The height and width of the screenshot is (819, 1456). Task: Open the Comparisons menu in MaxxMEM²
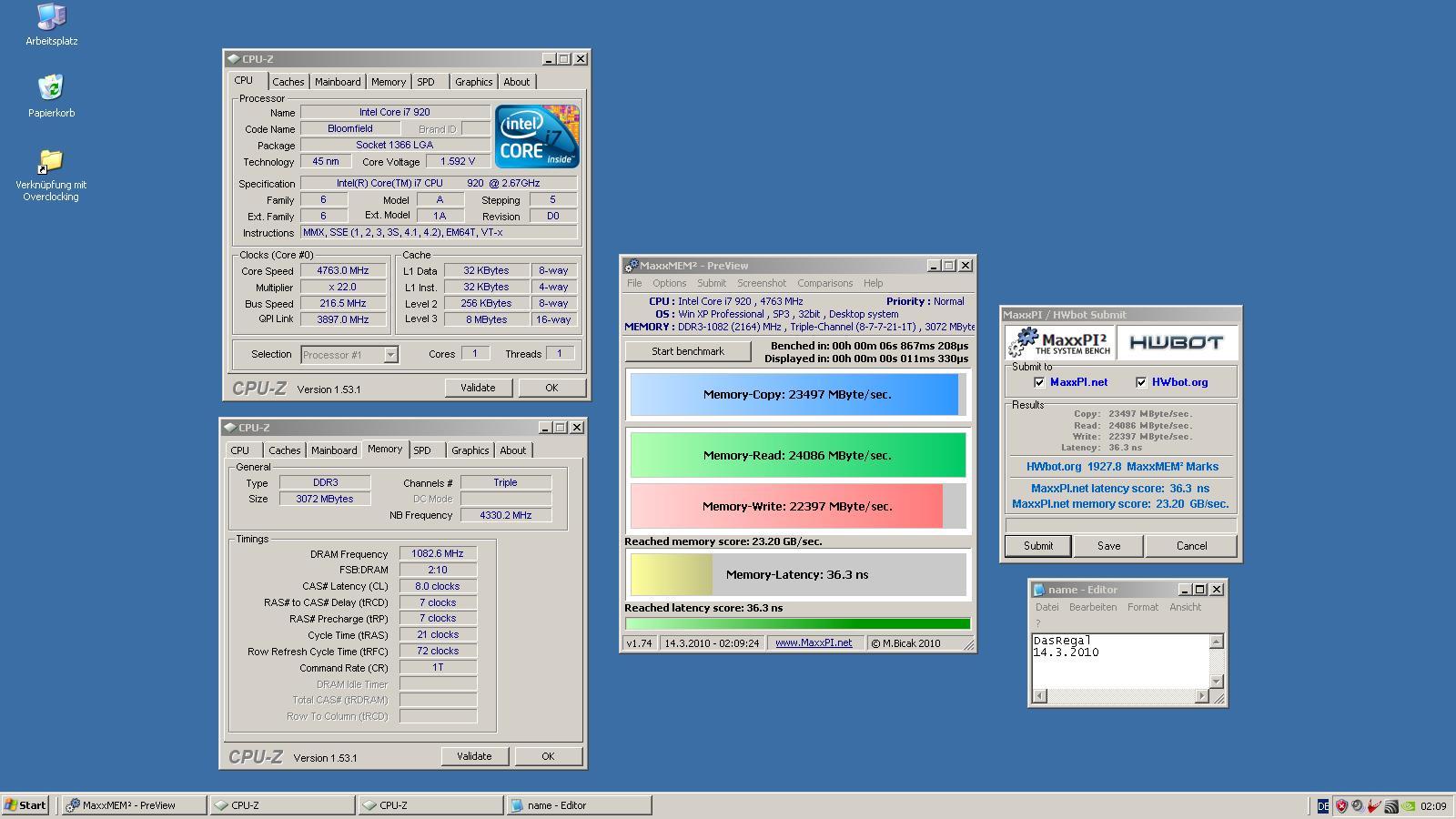(825, 283)
